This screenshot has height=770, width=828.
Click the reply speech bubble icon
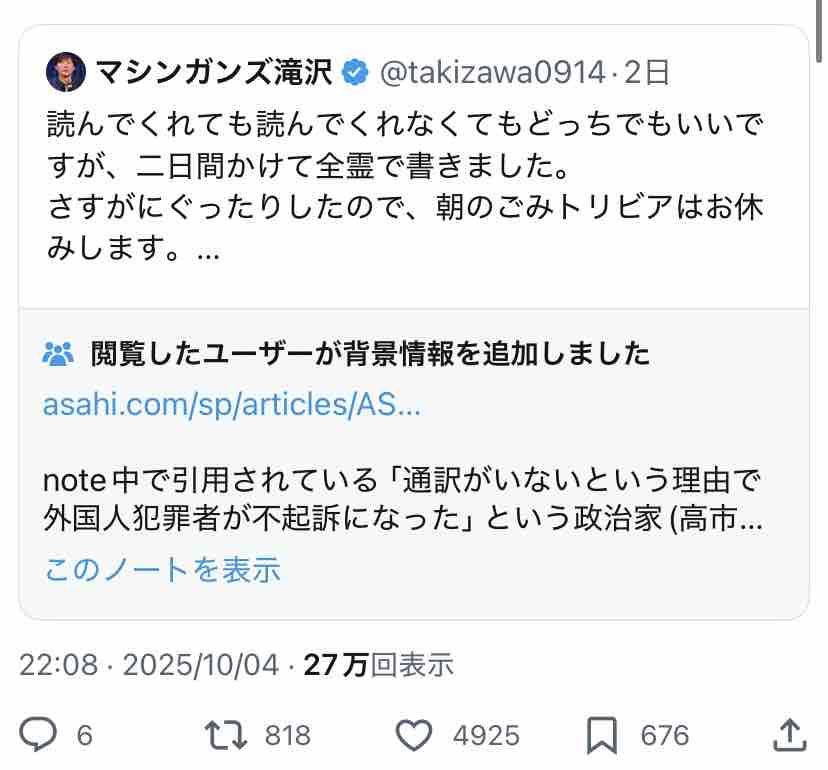point(39,736)
